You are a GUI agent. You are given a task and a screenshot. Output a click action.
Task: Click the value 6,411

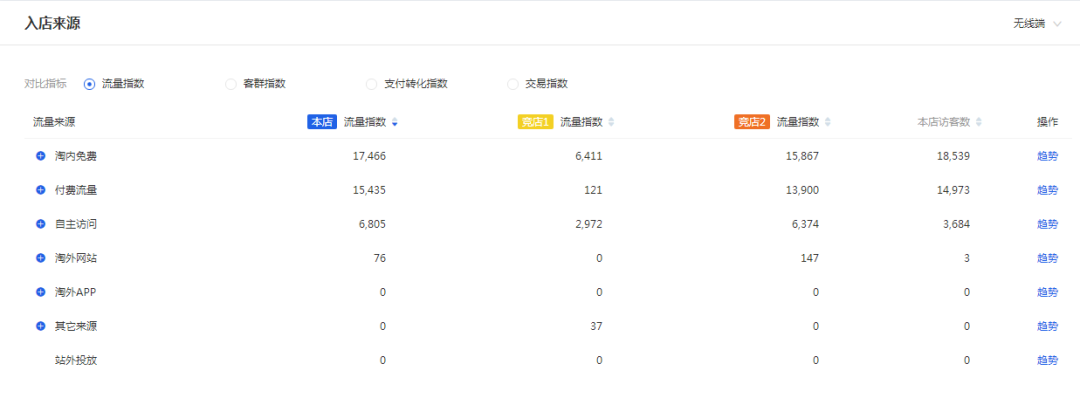[588, 156]
